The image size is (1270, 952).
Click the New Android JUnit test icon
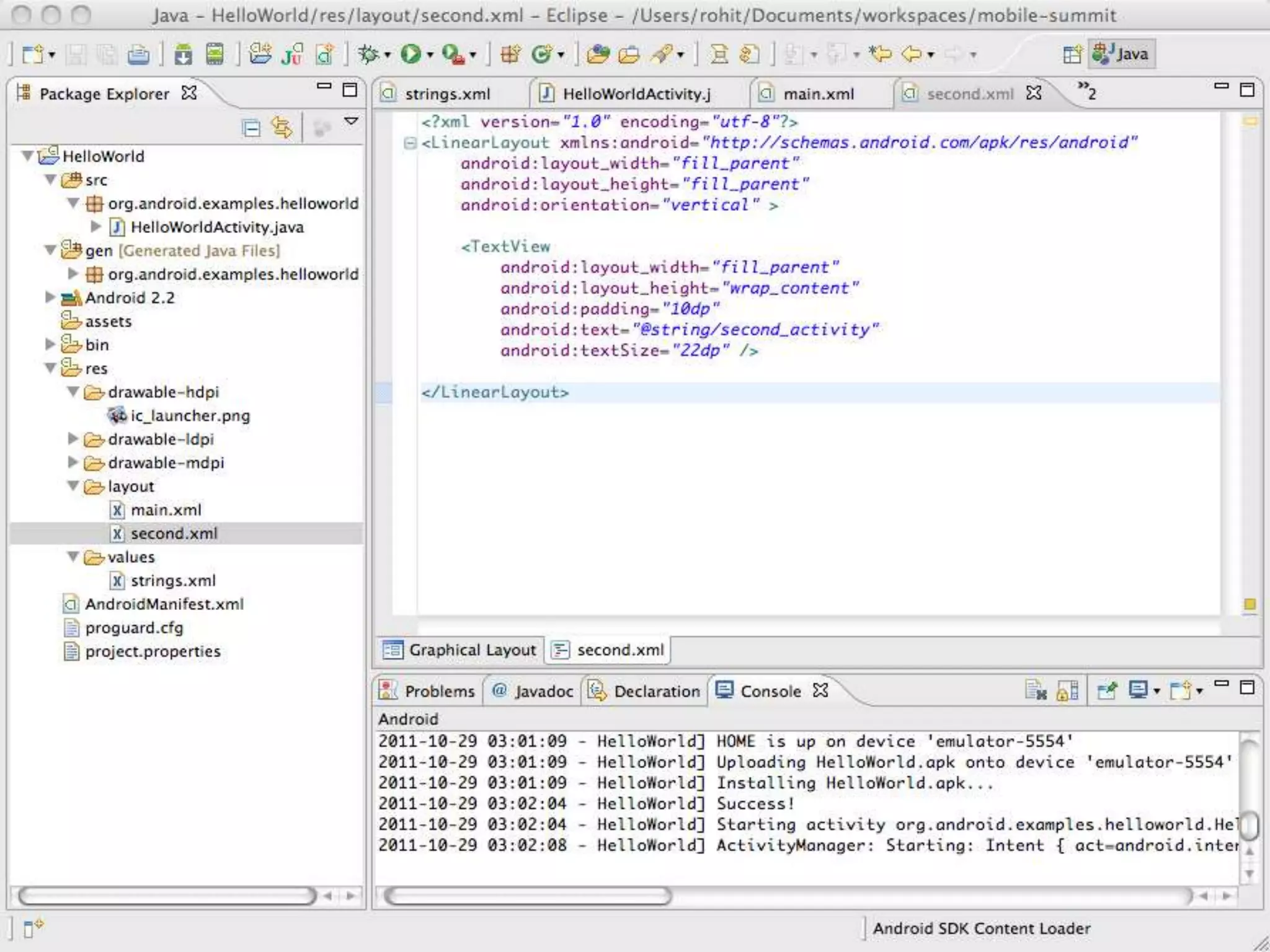click(x=292, y=55)
